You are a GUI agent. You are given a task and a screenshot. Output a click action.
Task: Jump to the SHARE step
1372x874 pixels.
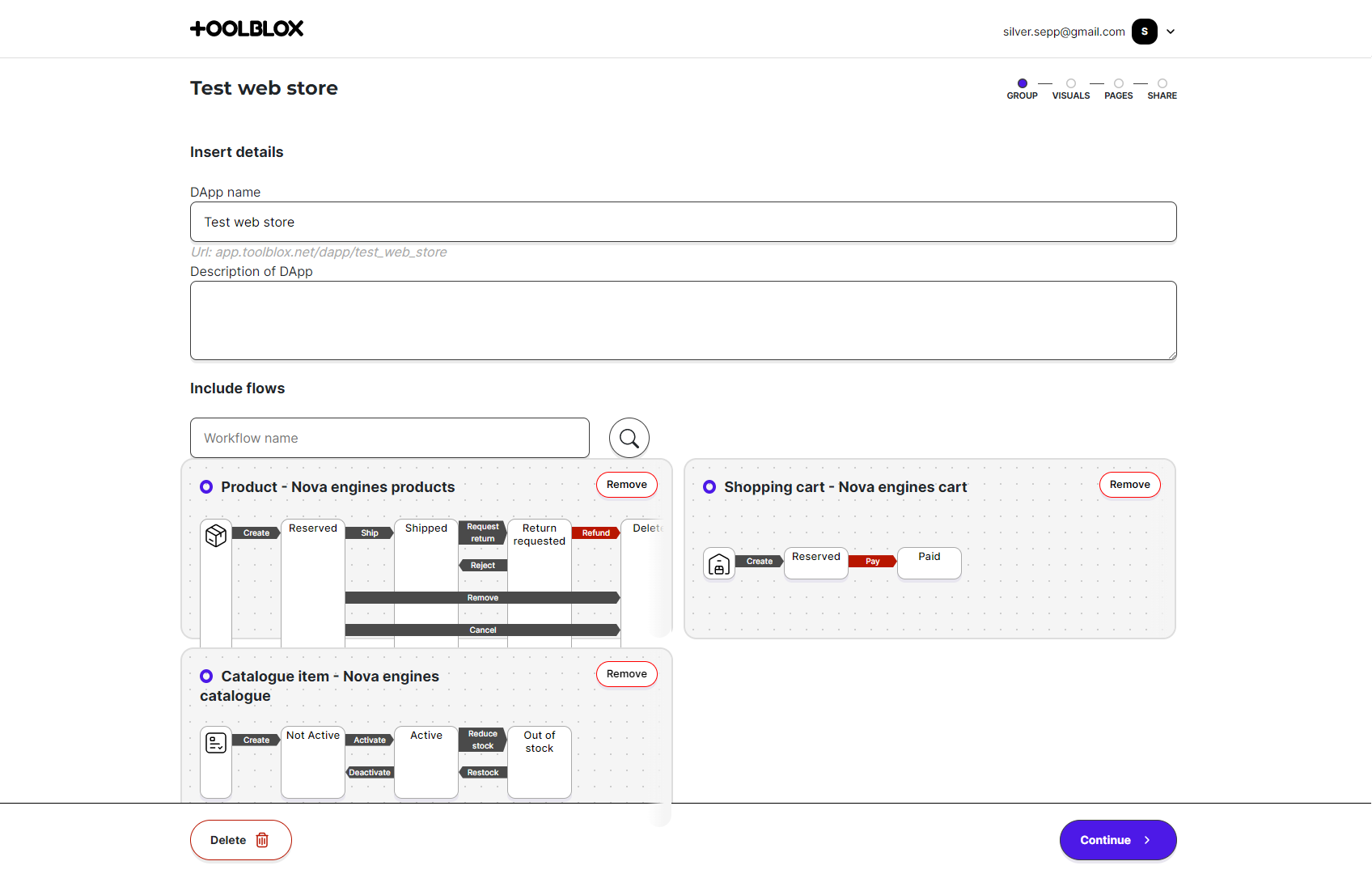pyautogui.click(x=1162, y=88)
